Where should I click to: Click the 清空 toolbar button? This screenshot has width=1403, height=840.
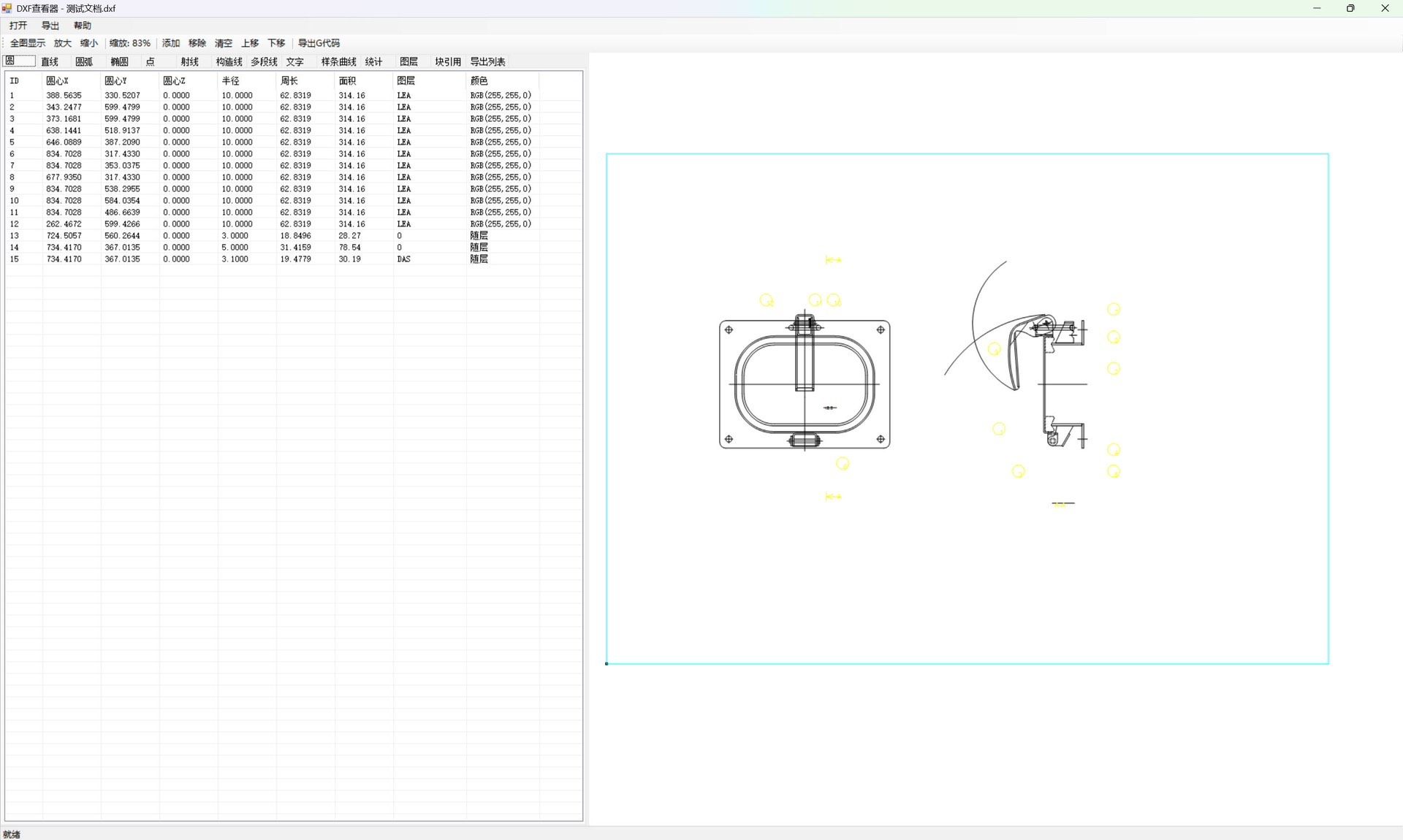coord(224,43)
